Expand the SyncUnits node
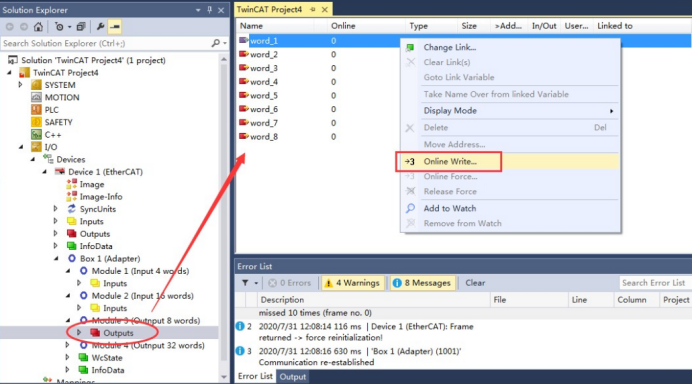The height and width of the screenshot is (384, 693). [x=56, y=209]
